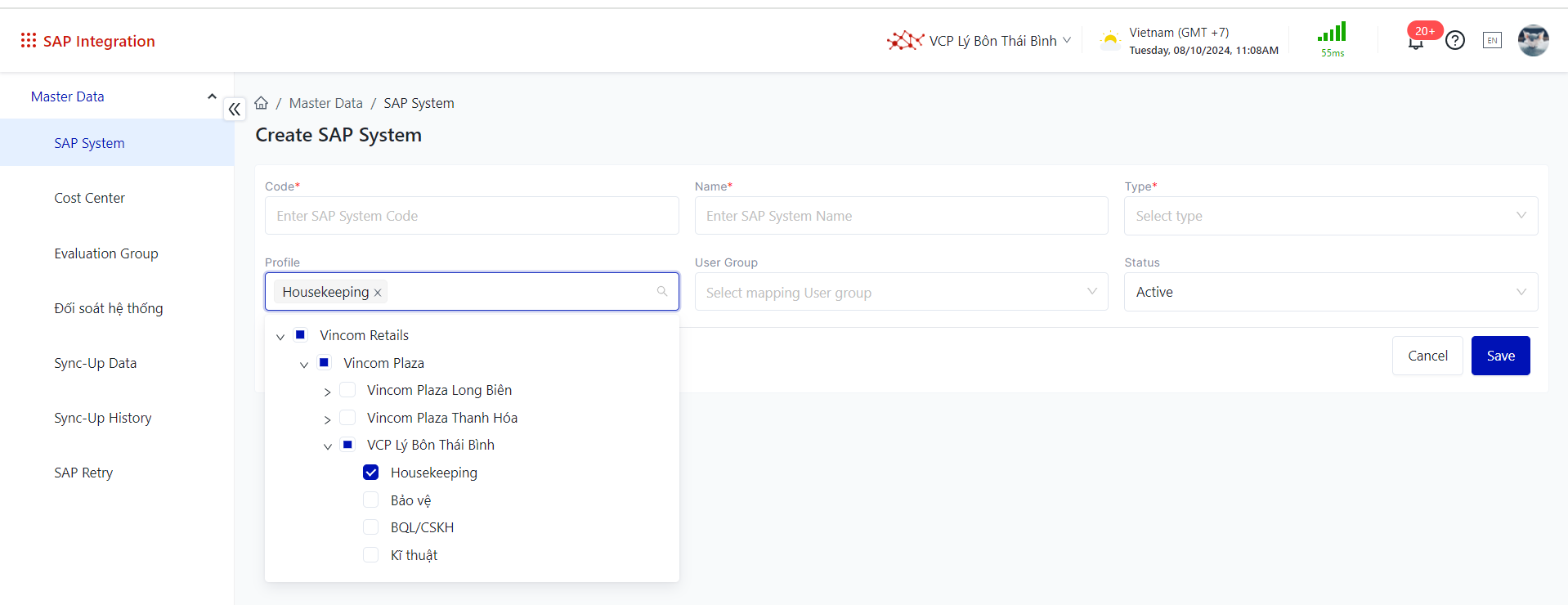Open the notifications bell
Viewport: 1568px width, 605px height.
coord(1416,42)
